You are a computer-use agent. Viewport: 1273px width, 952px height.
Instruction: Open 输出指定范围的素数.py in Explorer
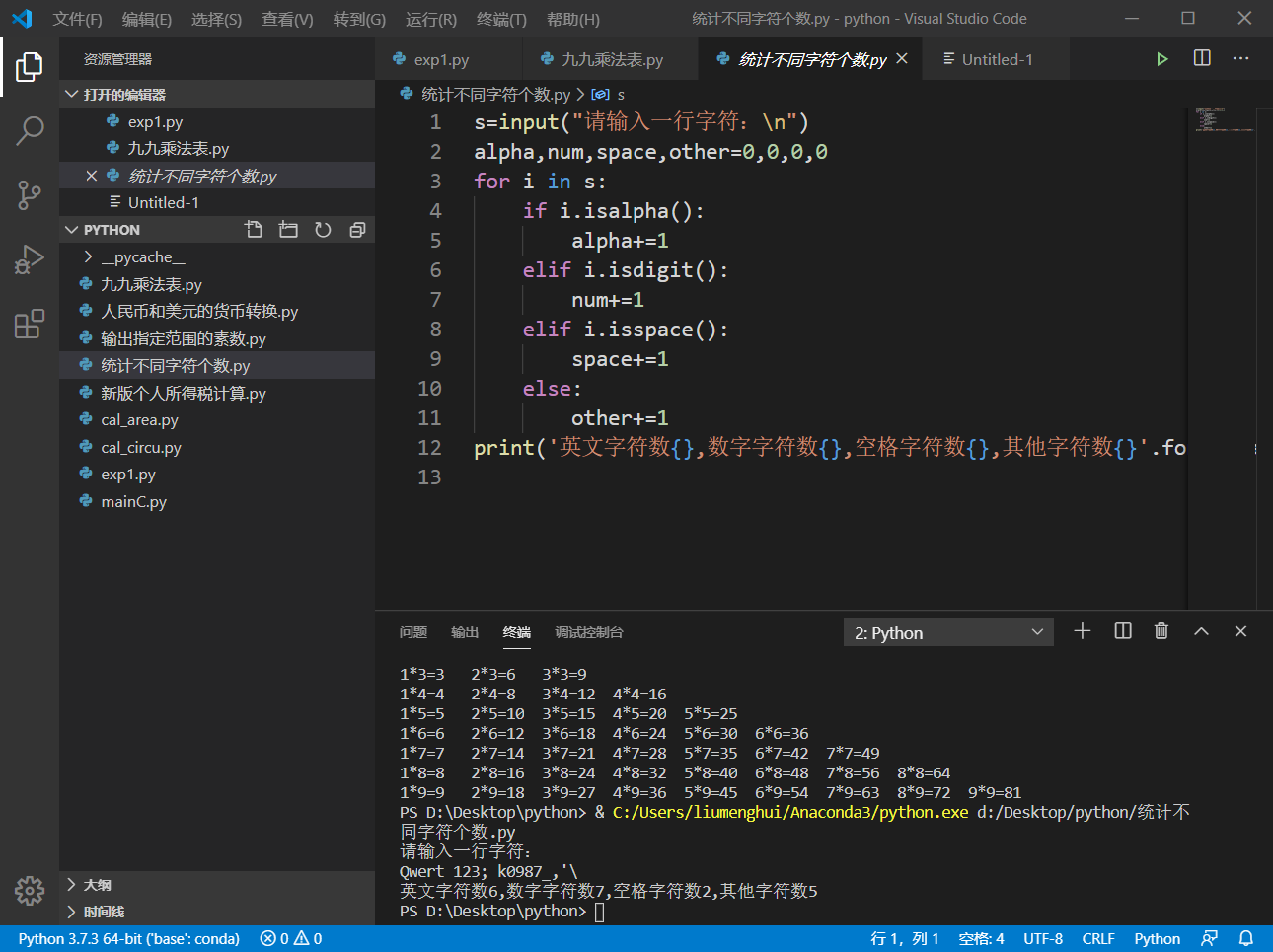click(x=217, y=338)
